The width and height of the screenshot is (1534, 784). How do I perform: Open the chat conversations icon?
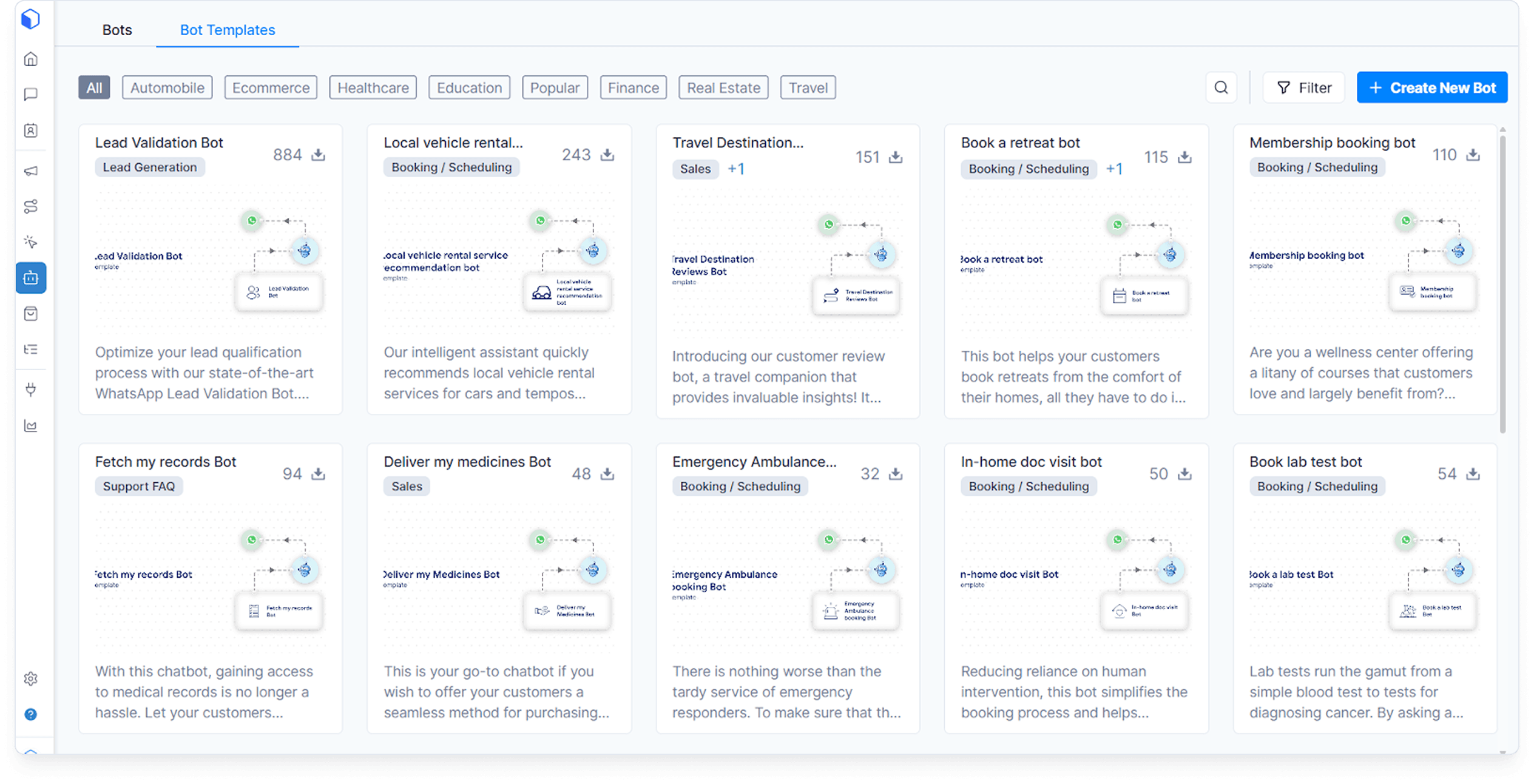coord(30,95)
